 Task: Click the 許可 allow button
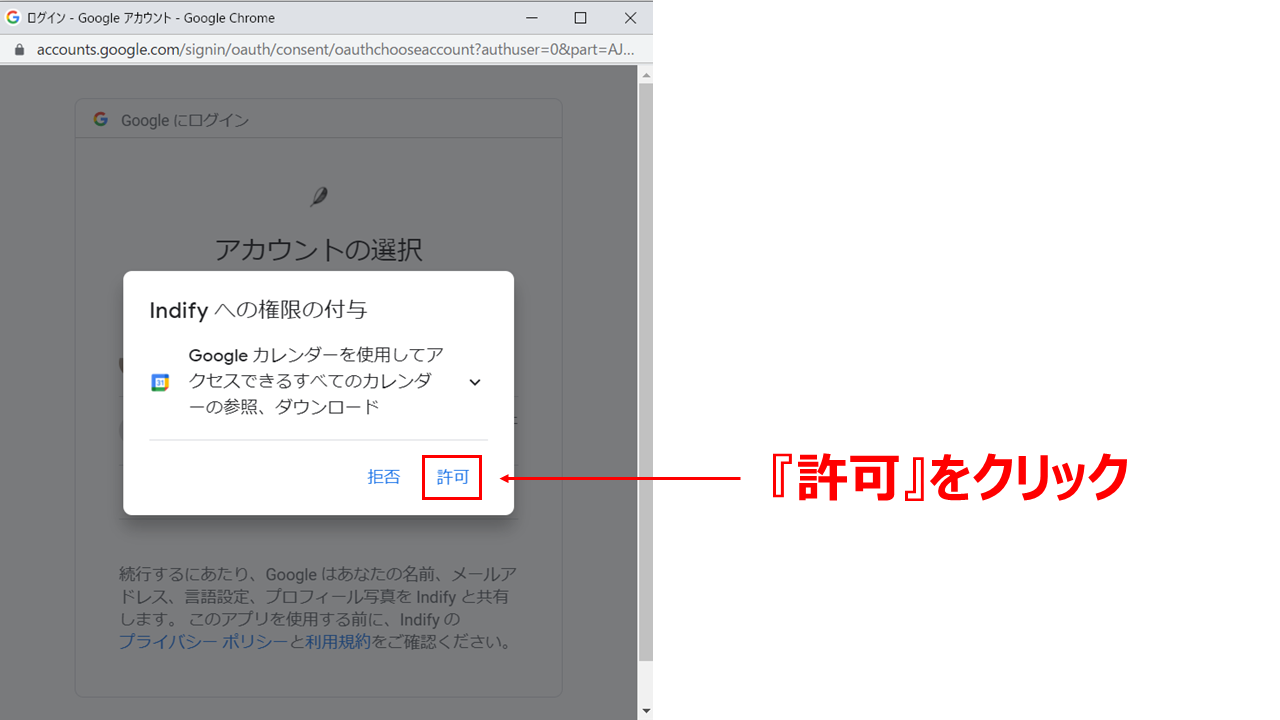pyautogui.click(x=452, y=478)
